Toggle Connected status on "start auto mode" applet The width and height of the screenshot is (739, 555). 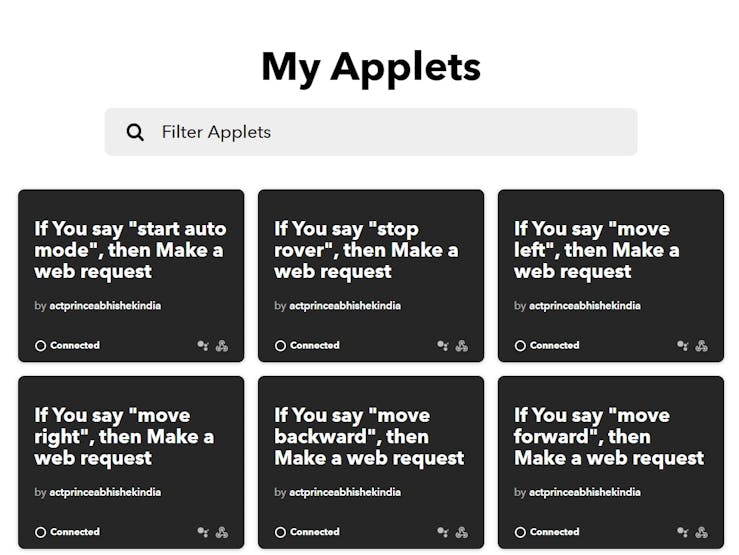click(x=68, y=346)
